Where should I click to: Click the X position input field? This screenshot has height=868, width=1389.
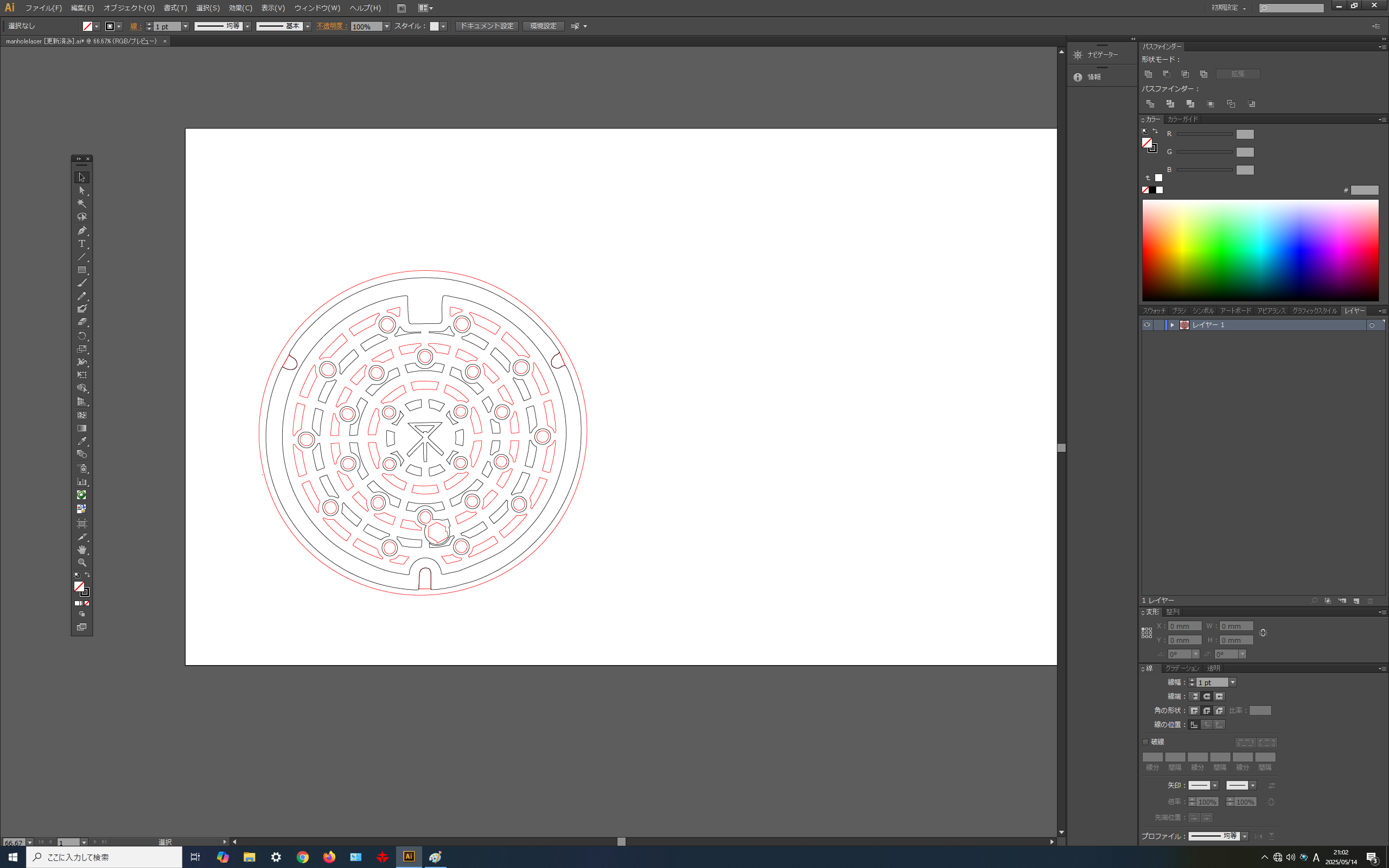coord(1184,626)
